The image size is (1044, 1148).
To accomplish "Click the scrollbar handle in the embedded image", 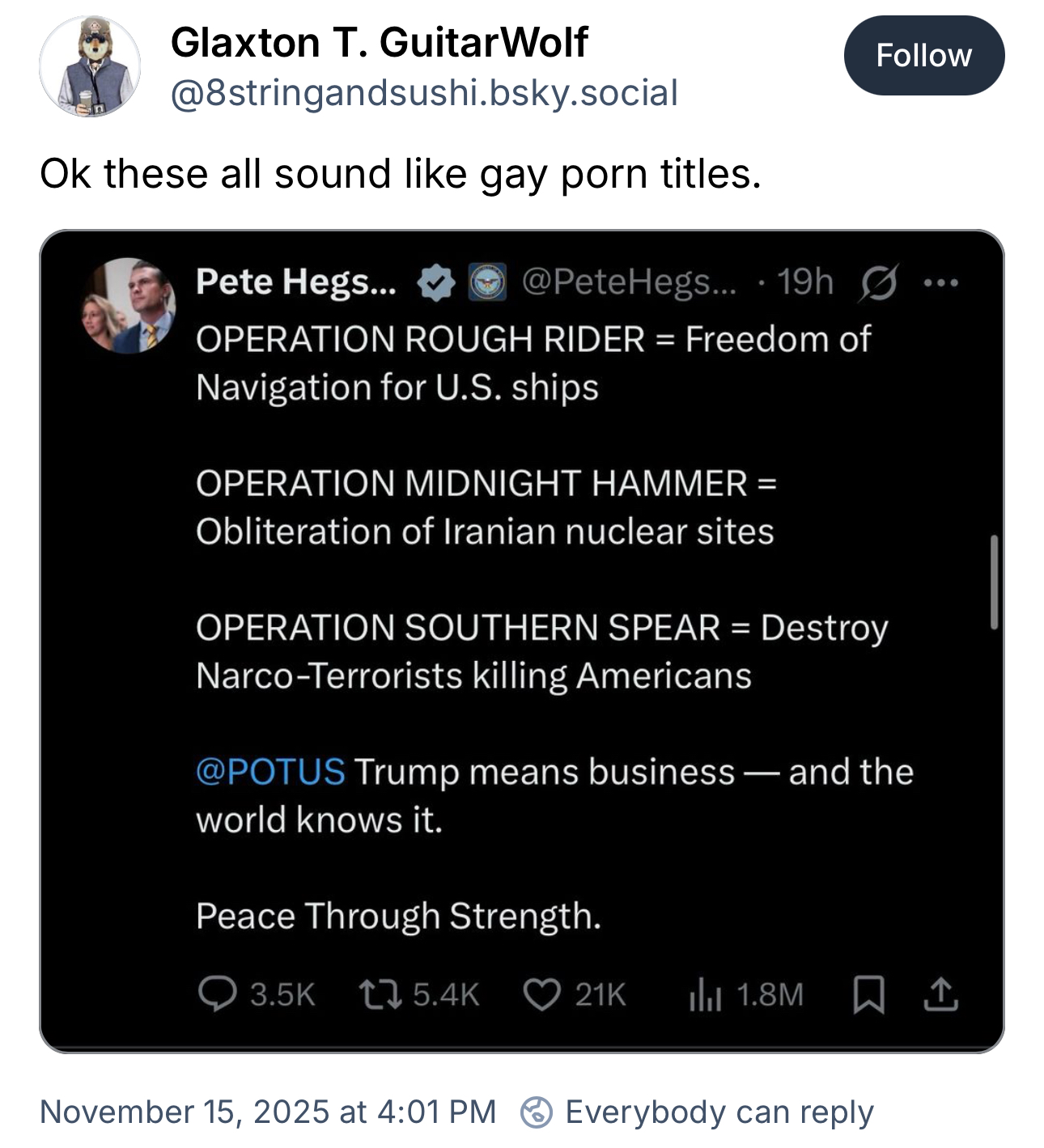I will coord(994,582).
